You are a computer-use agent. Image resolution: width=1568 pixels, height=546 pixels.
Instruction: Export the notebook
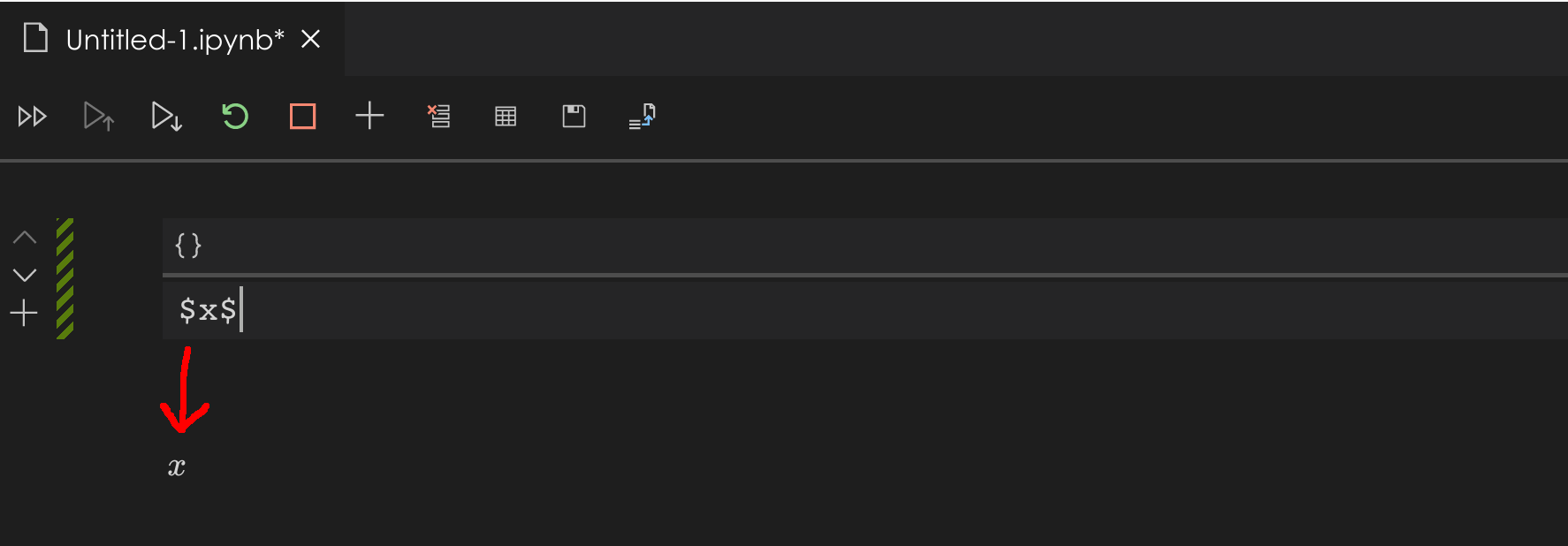tap(642, 116)
